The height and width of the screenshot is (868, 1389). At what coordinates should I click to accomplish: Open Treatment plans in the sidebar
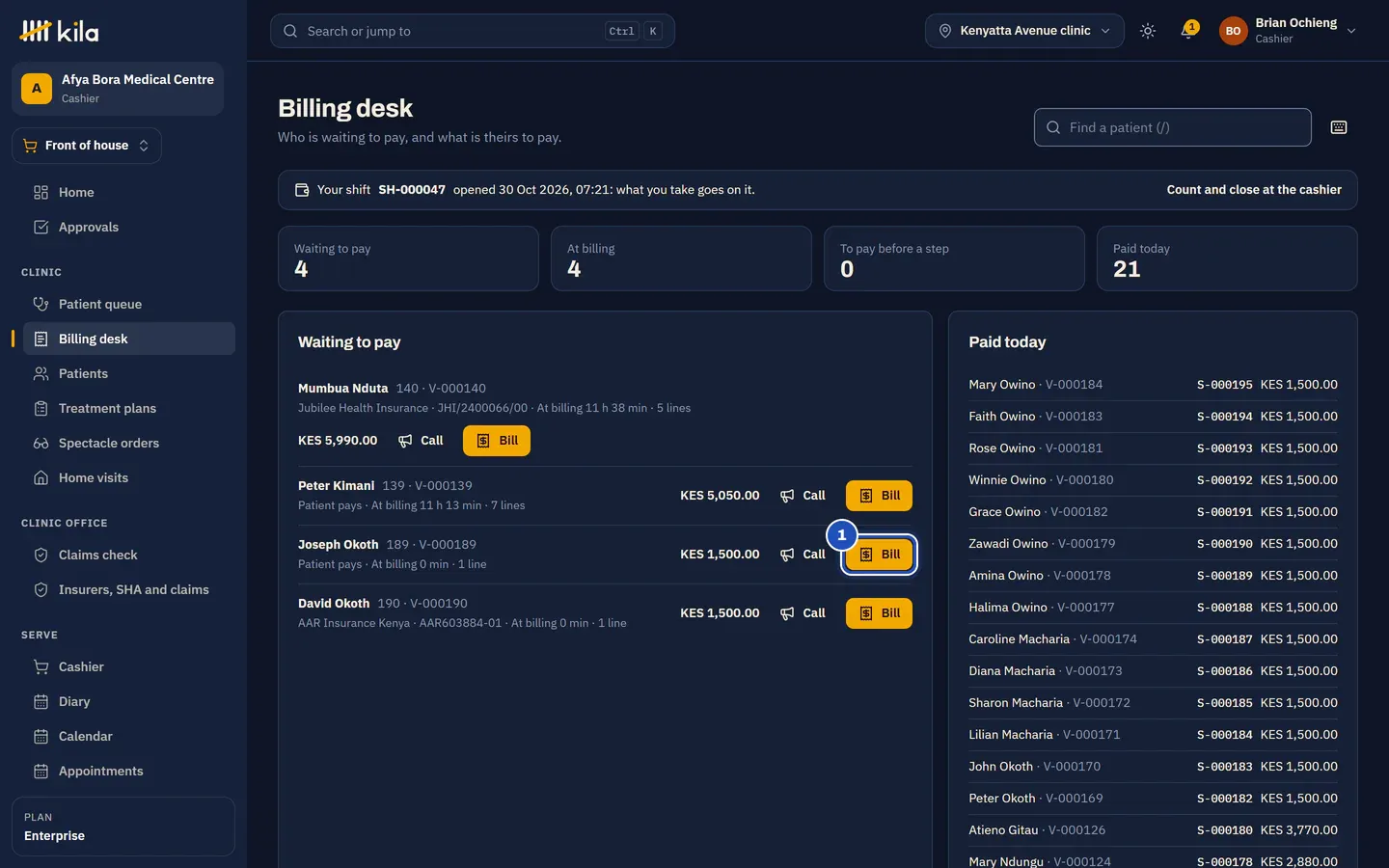(129, 409)
